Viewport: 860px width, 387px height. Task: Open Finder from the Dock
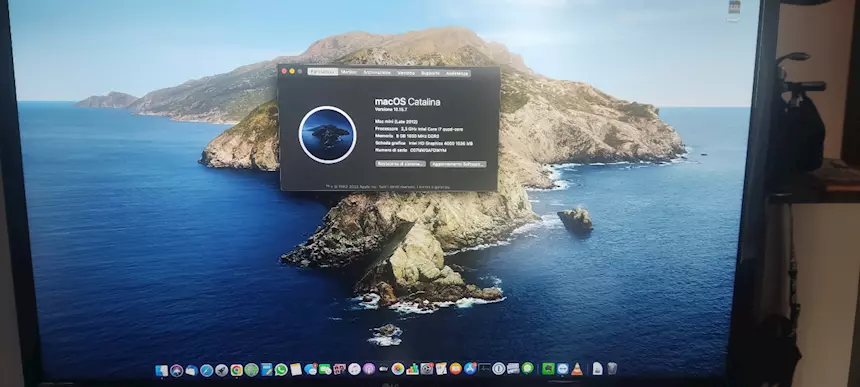click(x=162, y=371)
